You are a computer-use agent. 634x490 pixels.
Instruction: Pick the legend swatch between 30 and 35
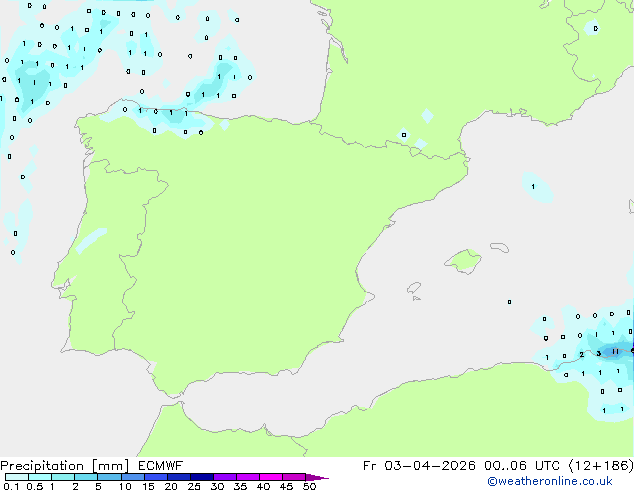(x=224, y=477)
